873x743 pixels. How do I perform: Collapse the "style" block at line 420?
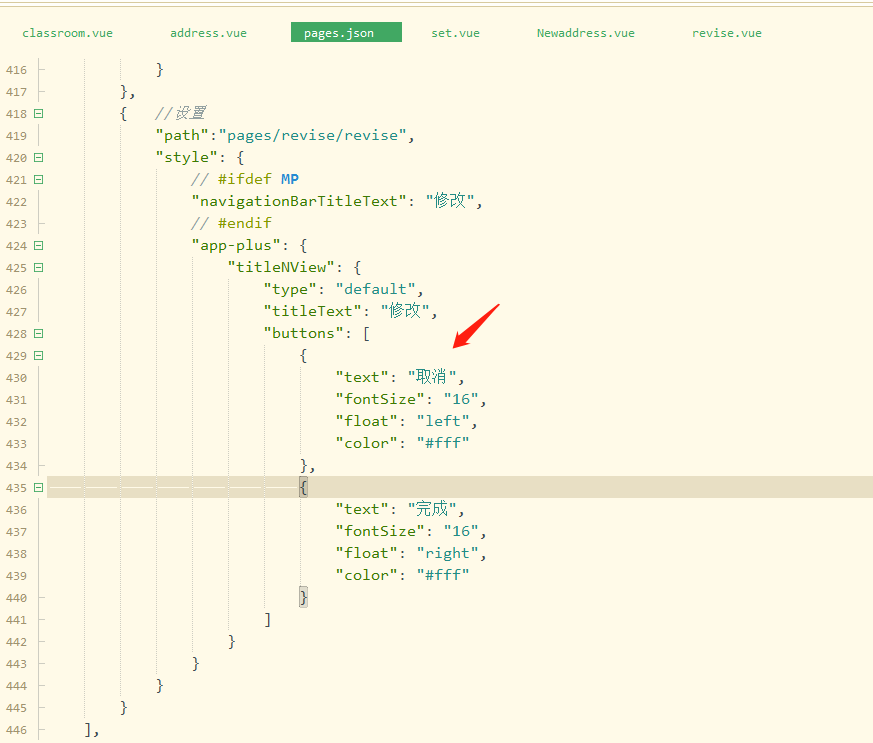[38, 158]
